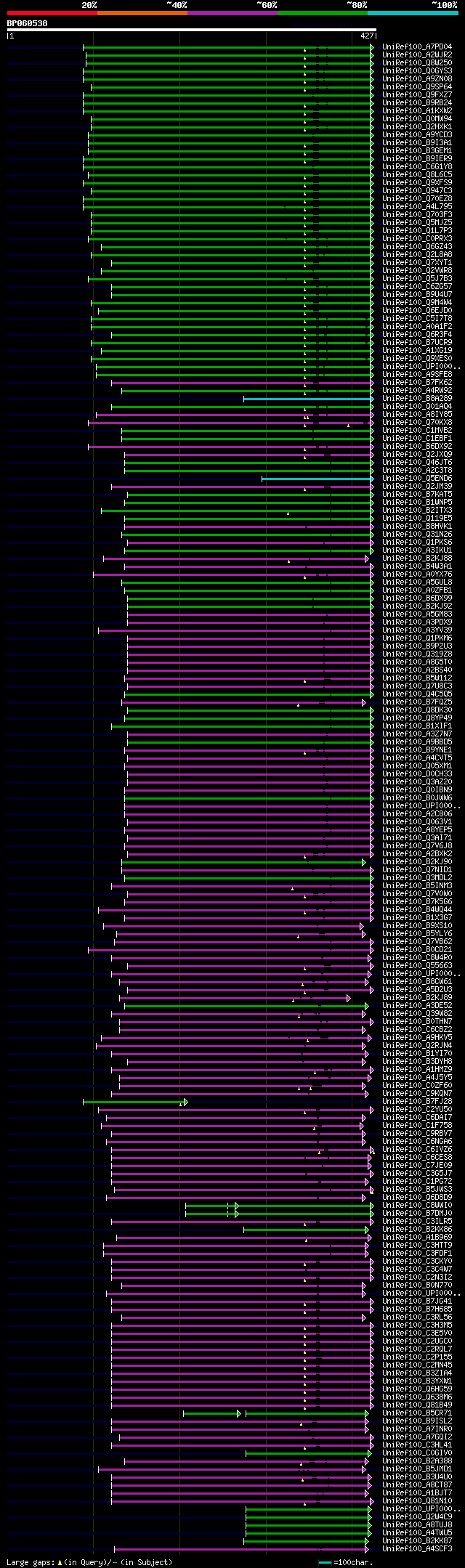Click the green ~80% identity legend bar
Viewport: 465px width, 1568px height.
pos(323,13)
